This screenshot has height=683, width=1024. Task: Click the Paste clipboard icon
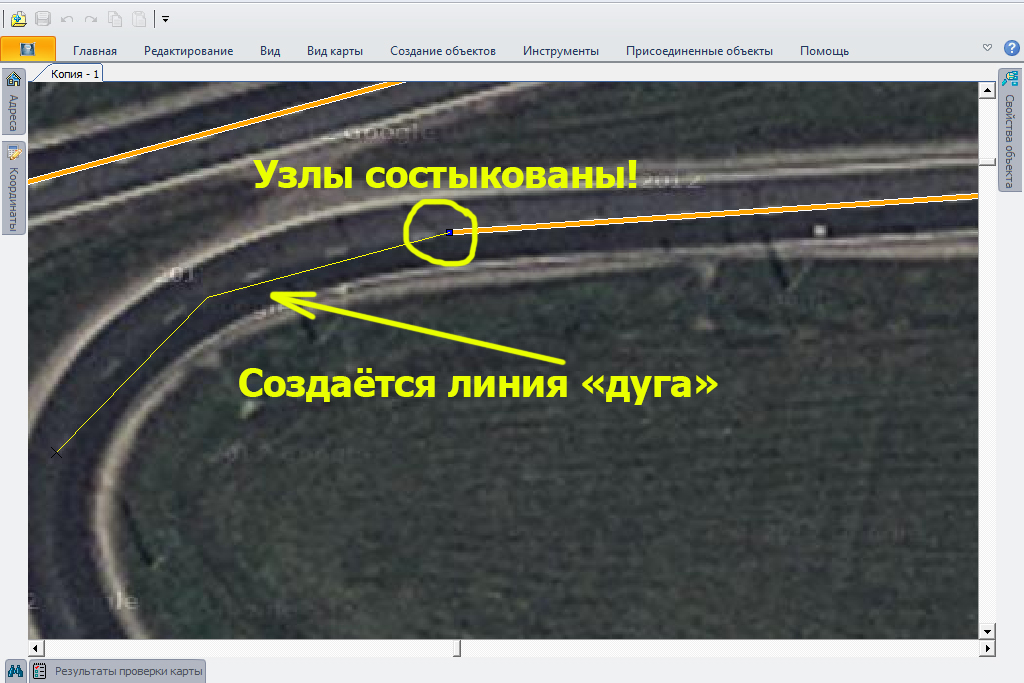(138, 18)
